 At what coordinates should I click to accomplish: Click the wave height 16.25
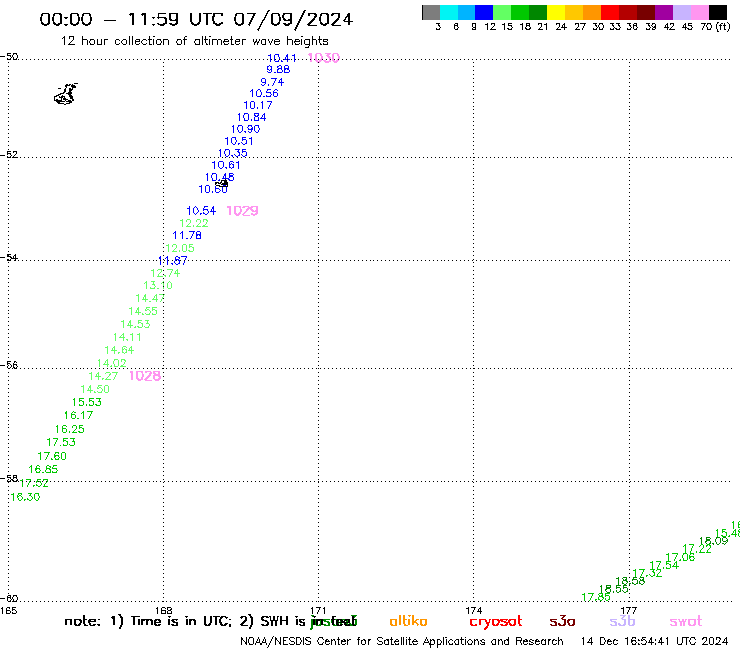70,429
